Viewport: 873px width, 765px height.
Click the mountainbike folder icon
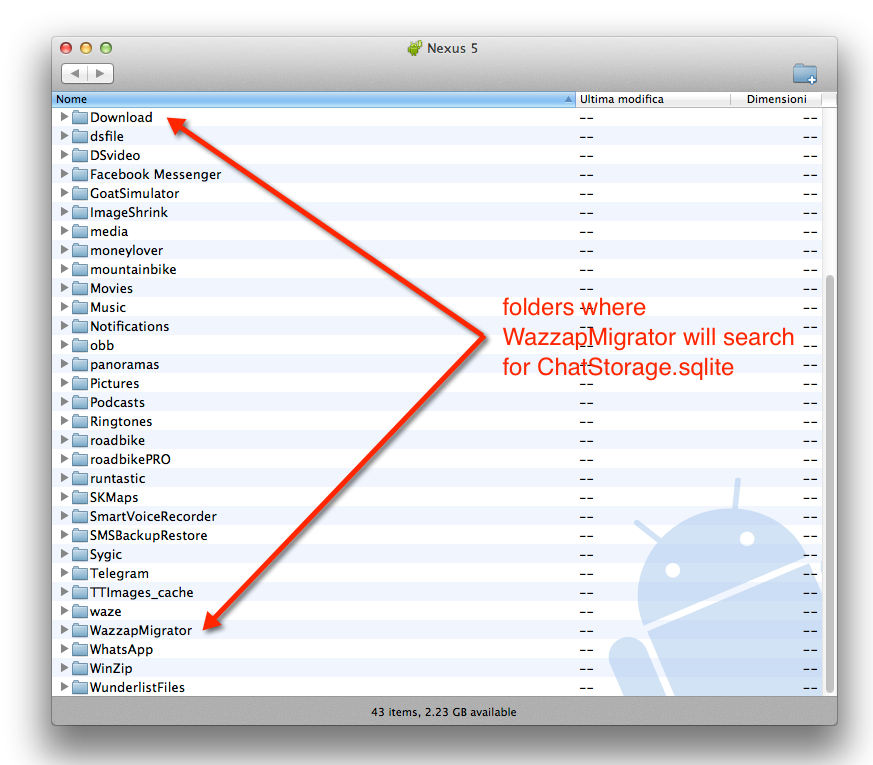click(x=80, y=269)
